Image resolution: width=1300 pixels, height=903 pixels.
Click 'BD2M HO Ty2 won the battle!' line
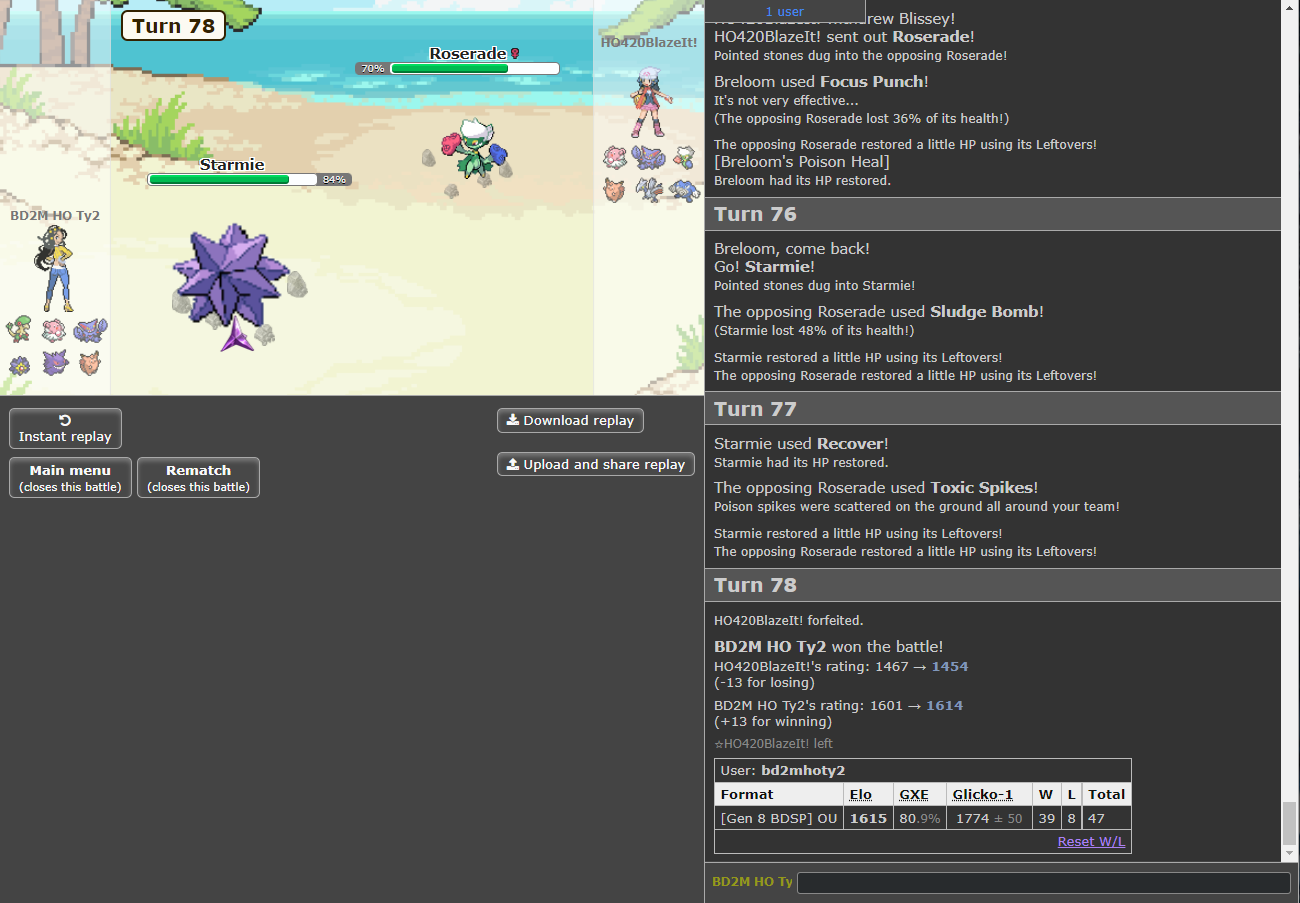[x=828, y=647]
